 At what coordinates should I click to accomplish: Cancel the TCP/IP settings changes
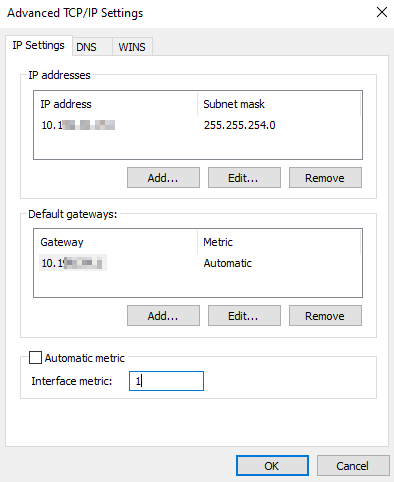[353, 466]
